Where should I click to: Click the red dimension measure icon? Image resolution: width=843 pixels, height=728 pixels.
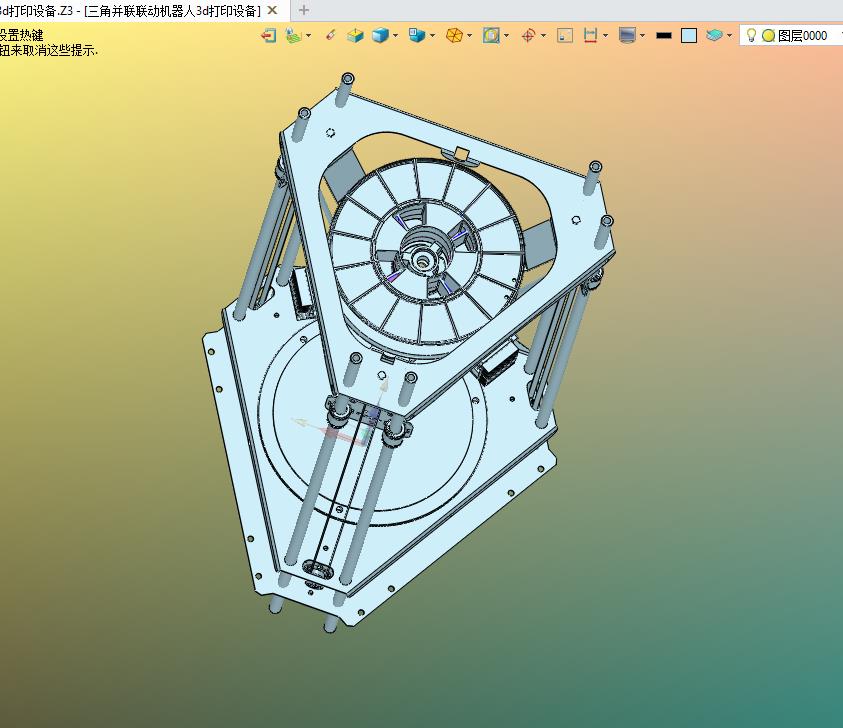pos(590,35)
